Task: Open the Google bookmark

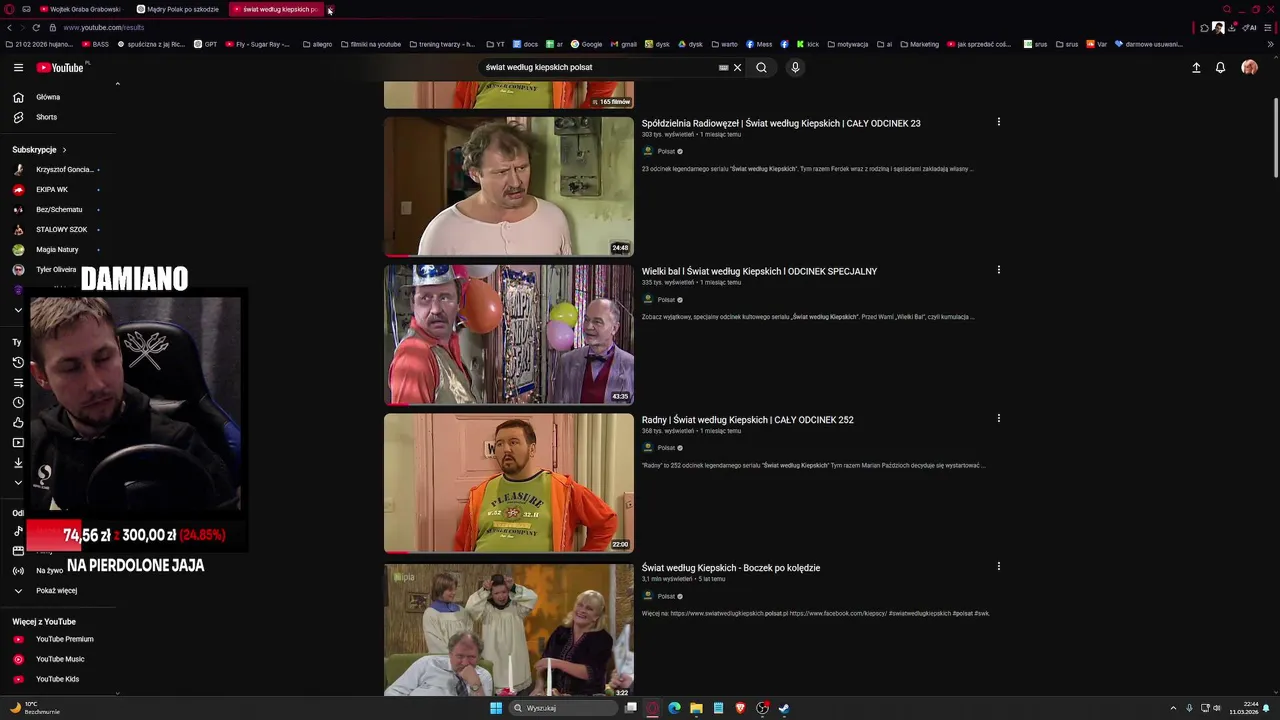Action: click(586, 44)
